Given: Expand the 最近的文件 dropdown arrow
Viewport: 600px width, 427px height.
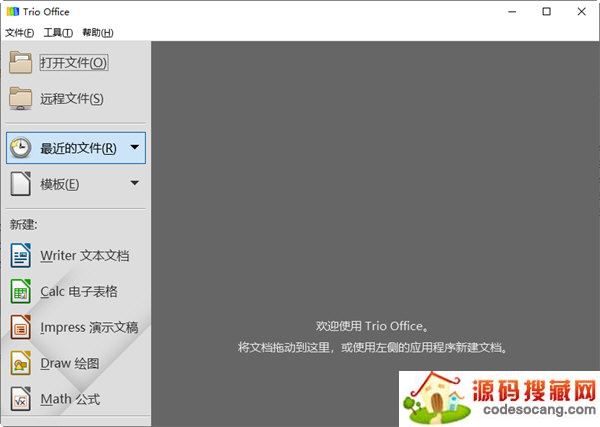Looking at the screenshot, I should click(135, 147).
